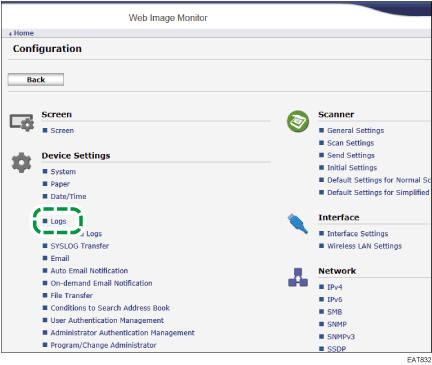Open On-demand Email Notification

pos(101,283)
